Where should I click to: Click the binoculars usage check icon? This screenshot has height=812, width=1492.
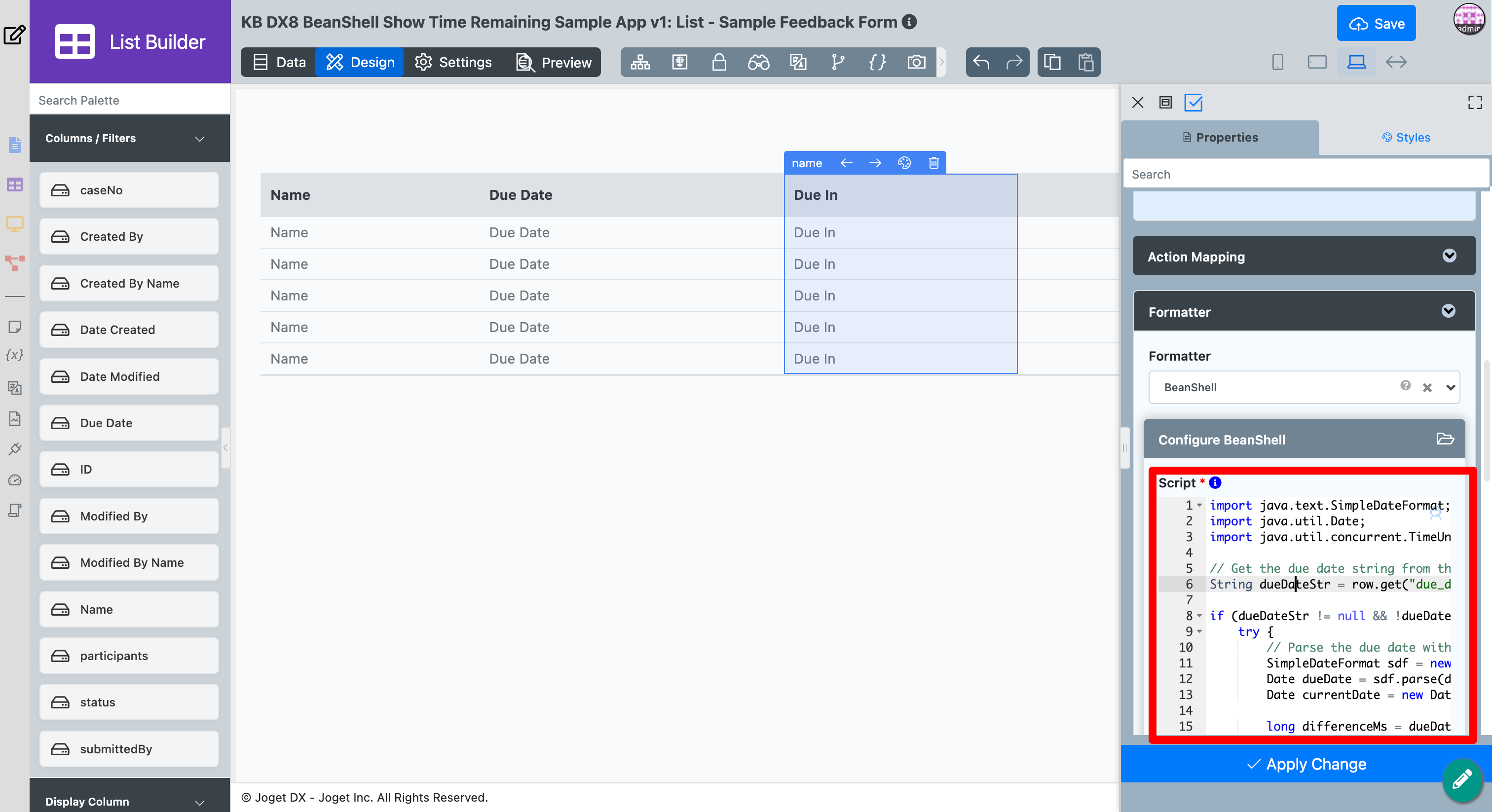point(758,62)
